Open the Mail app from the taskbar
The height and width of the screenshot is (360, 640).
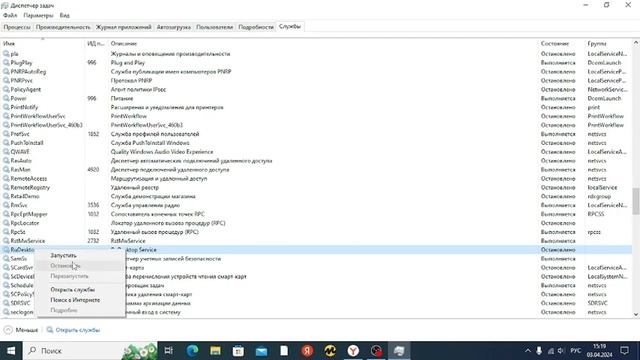click(261, 351)
